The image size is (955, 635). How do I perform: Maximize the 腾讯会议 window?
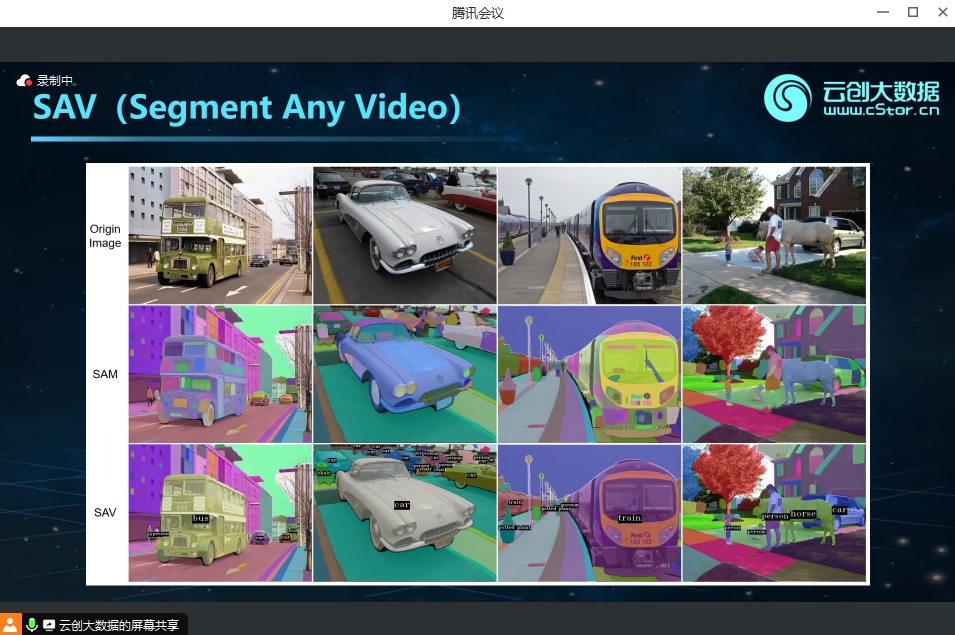[x=912, y=12]
